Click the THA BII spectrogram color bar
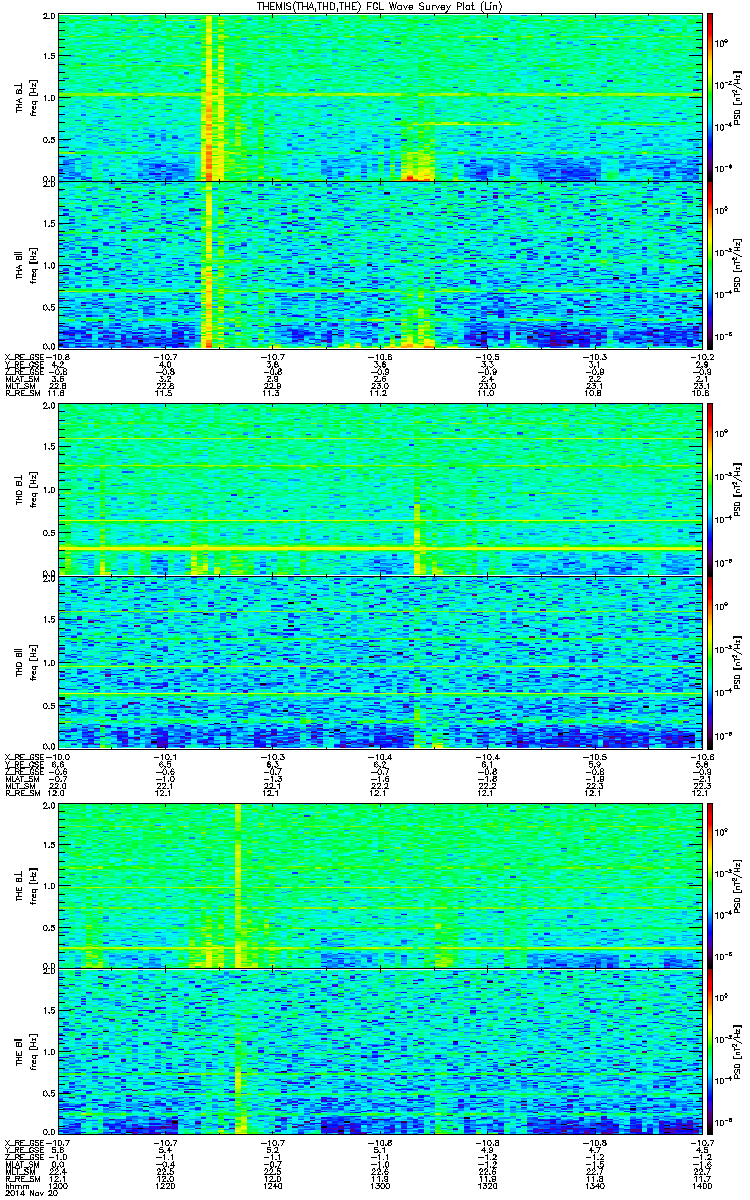This screenshot has width=750, height=1200. pyautogui.click(x=711, y=265)
